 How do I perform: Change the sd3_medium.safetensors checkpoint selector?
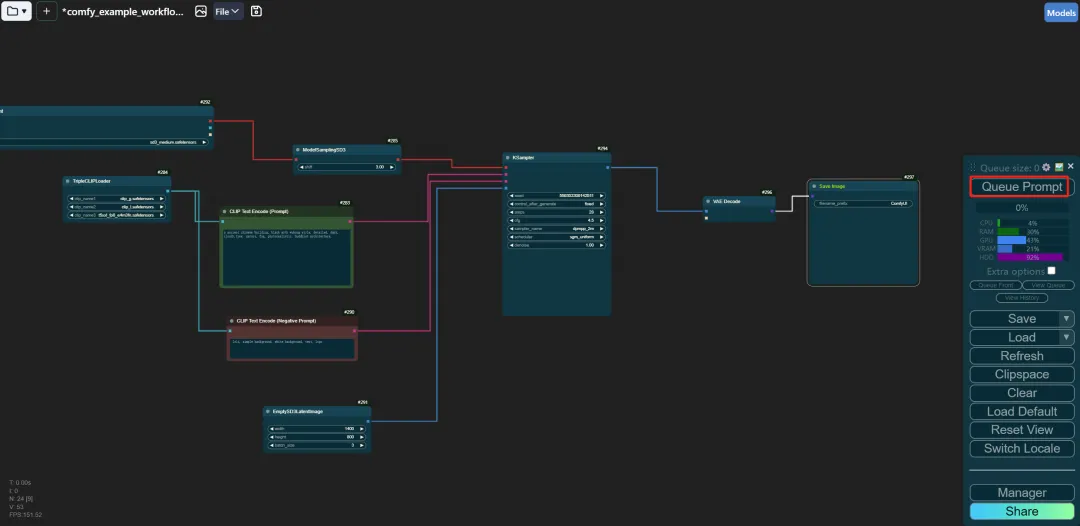click(103, 142)
